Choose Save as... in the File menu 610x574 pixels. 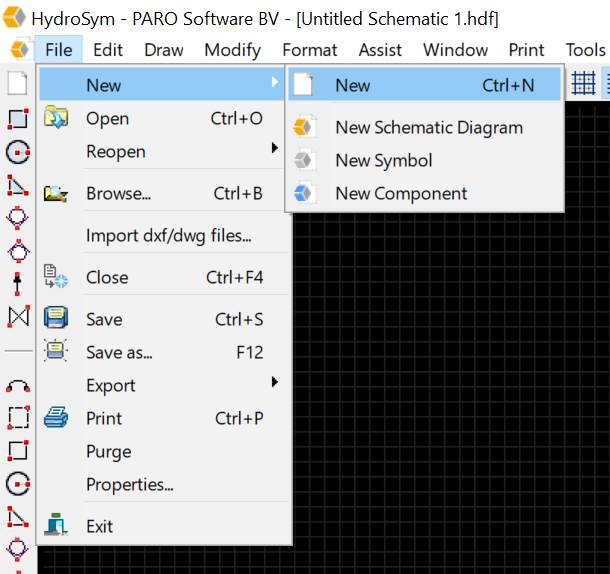165,352
